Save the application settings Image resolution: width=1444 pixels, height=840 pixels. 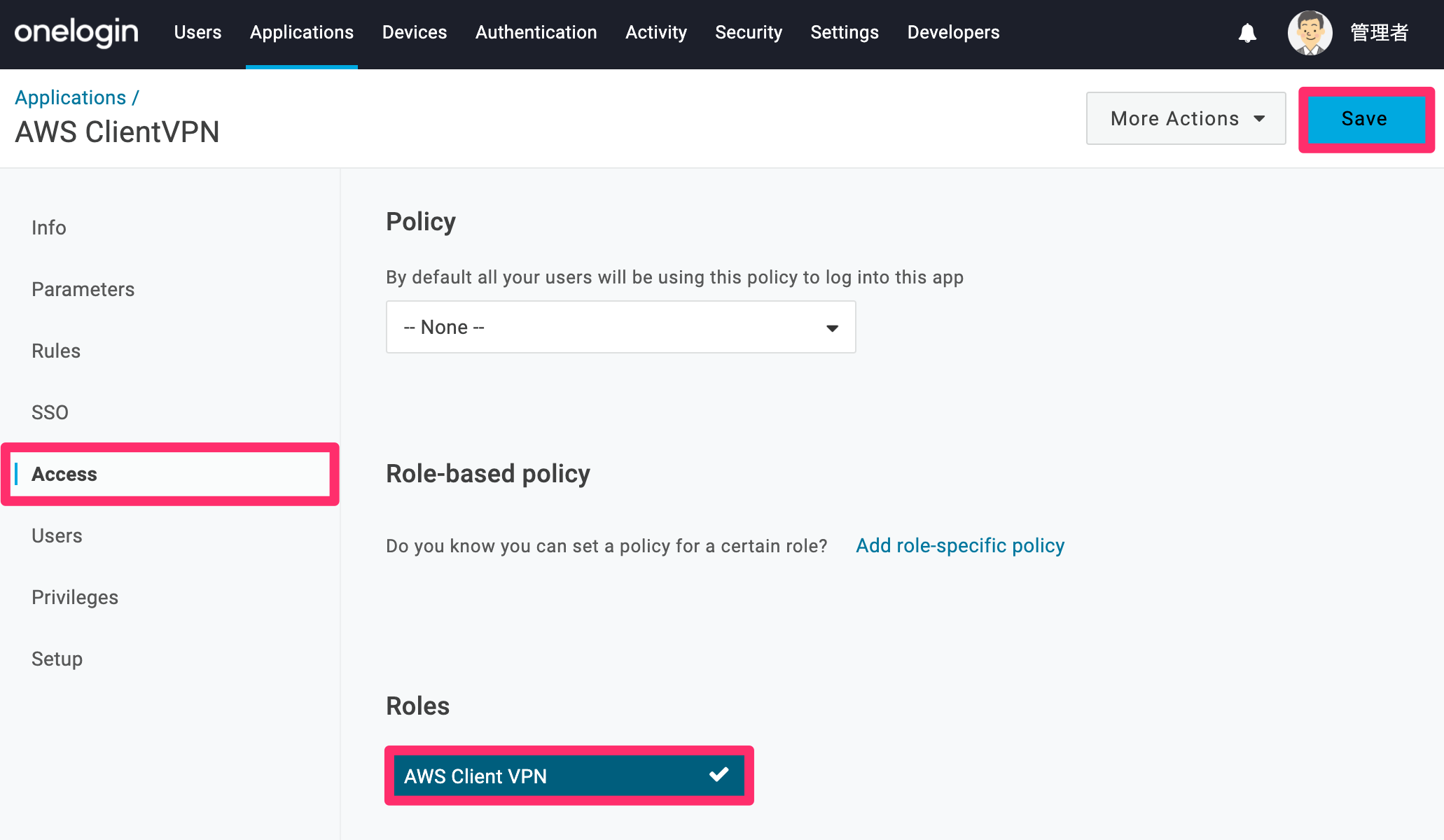coord(1366,119)
